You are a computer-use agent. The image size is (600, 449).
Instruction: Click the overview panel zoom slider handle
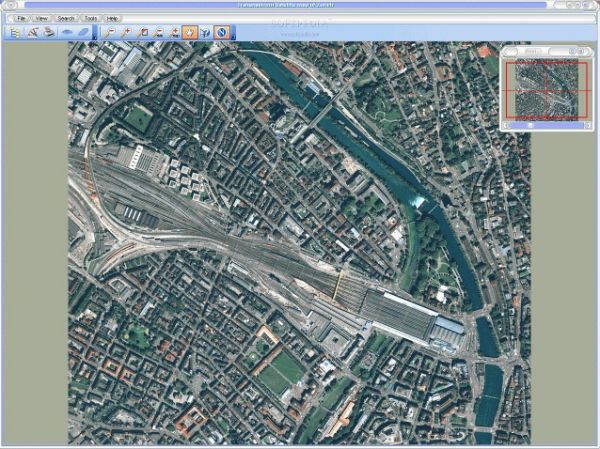(x=530, y=126)
